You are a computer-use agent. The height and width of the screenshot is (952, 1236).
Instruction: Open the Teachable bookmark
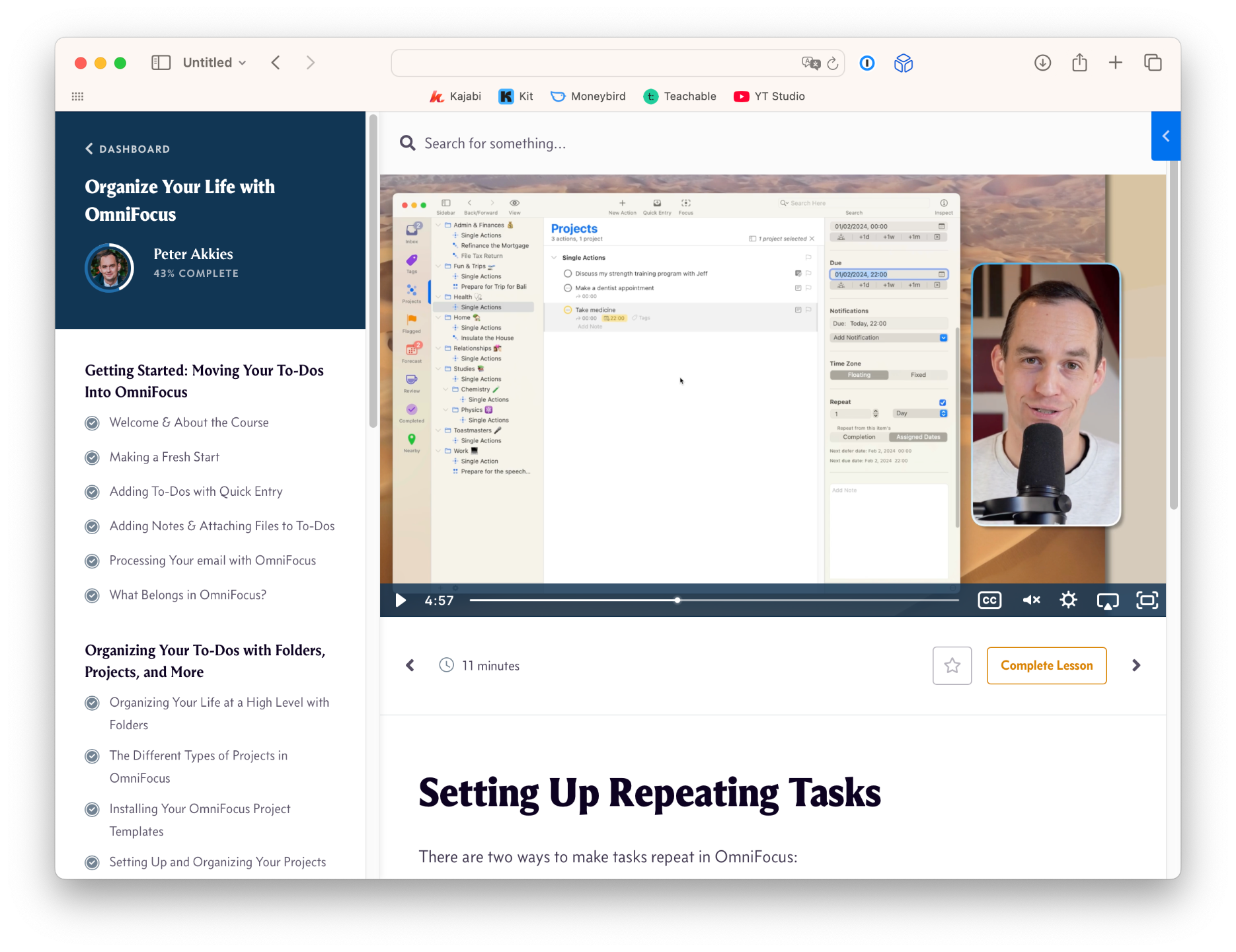(x=680, y=97)
